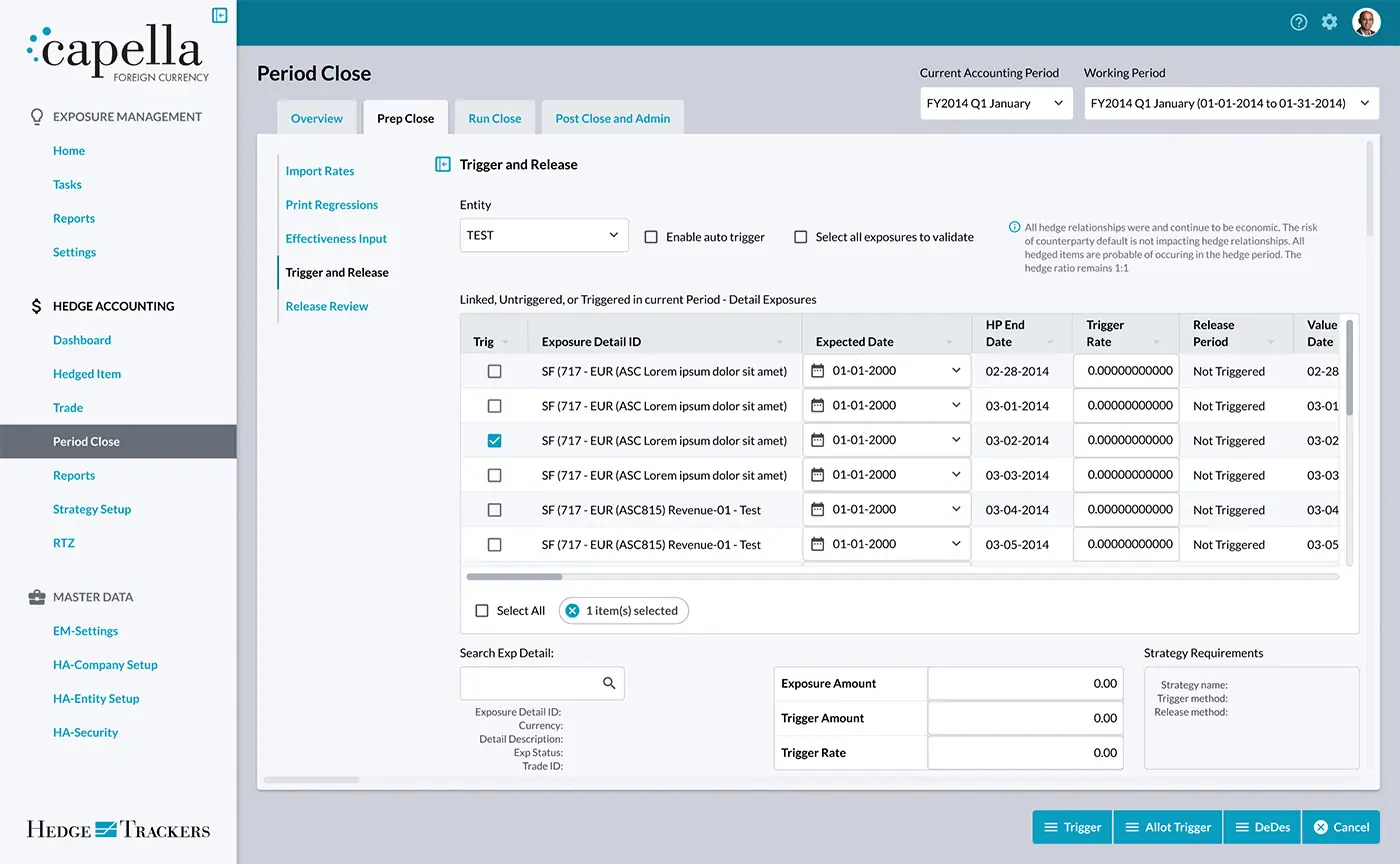Click the Master Data briefcase icon
Image resolution: width=1400 pixels, height=864 pixels.
click(37, 597)
